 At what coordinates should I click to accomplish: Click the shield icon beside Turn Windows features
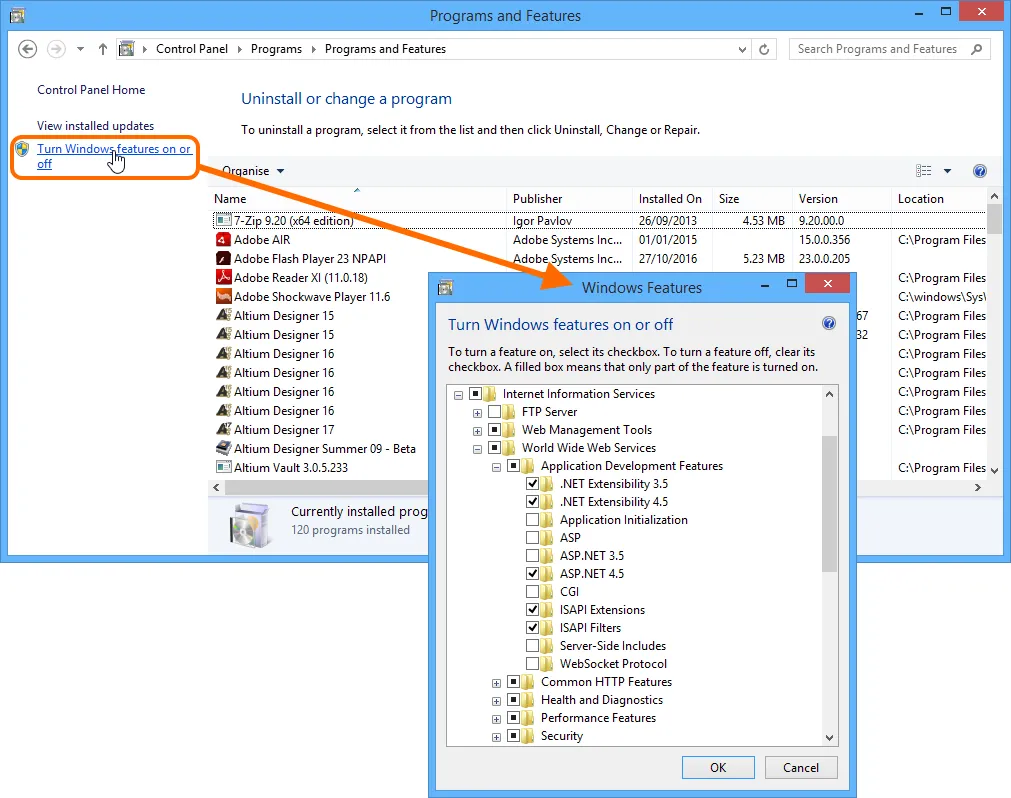23,149
